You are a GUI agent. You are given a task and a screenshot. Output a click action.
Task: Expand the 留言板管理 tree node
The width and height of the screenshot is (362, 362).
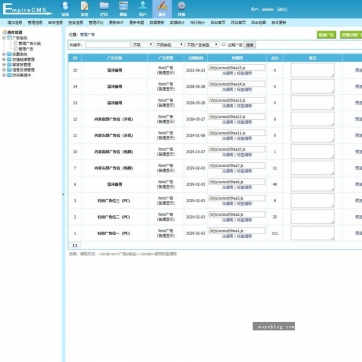coord(4,65)
